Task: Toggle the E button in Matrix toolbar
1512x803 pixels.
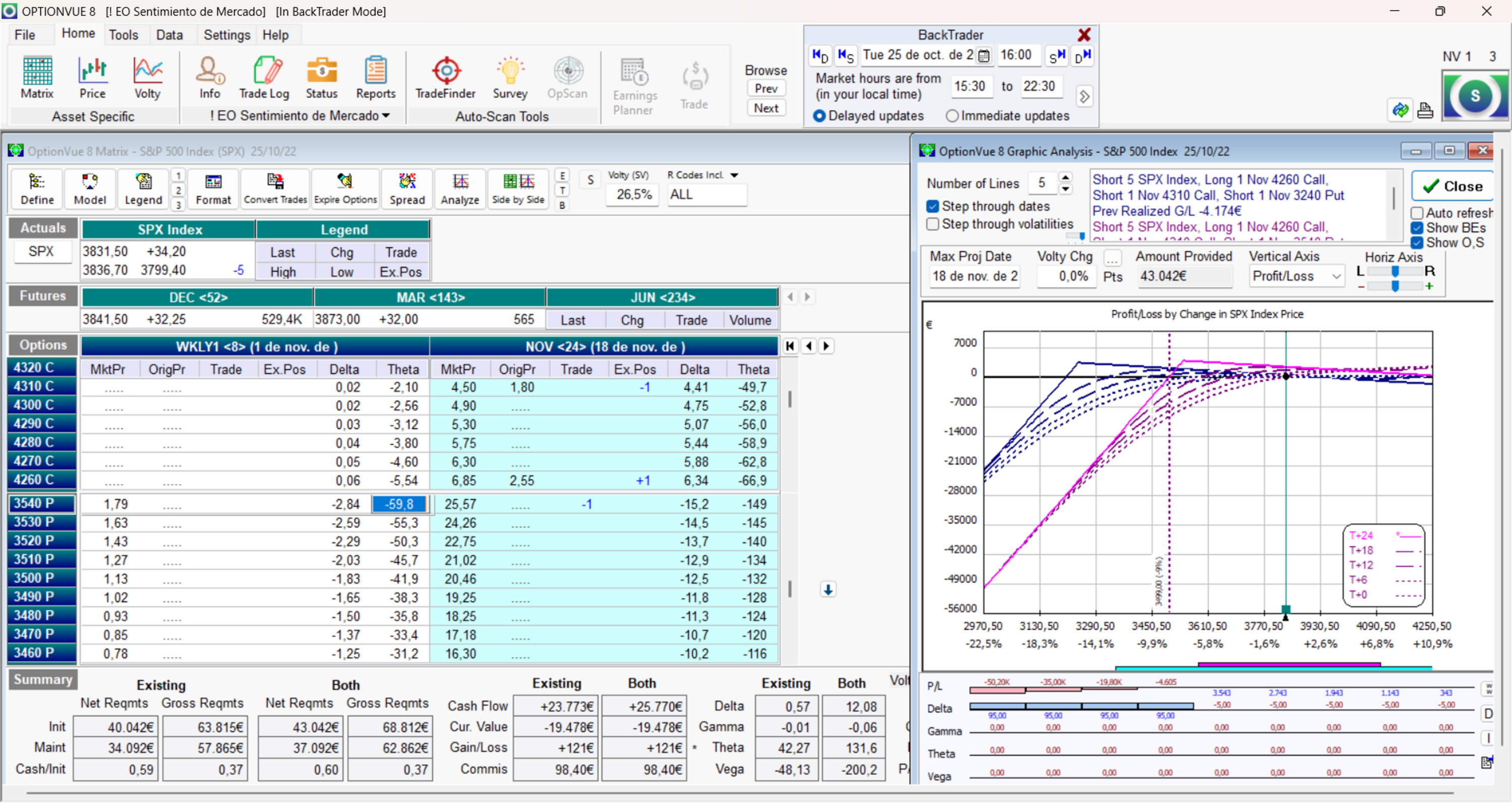Action: [x=562, y=175]
